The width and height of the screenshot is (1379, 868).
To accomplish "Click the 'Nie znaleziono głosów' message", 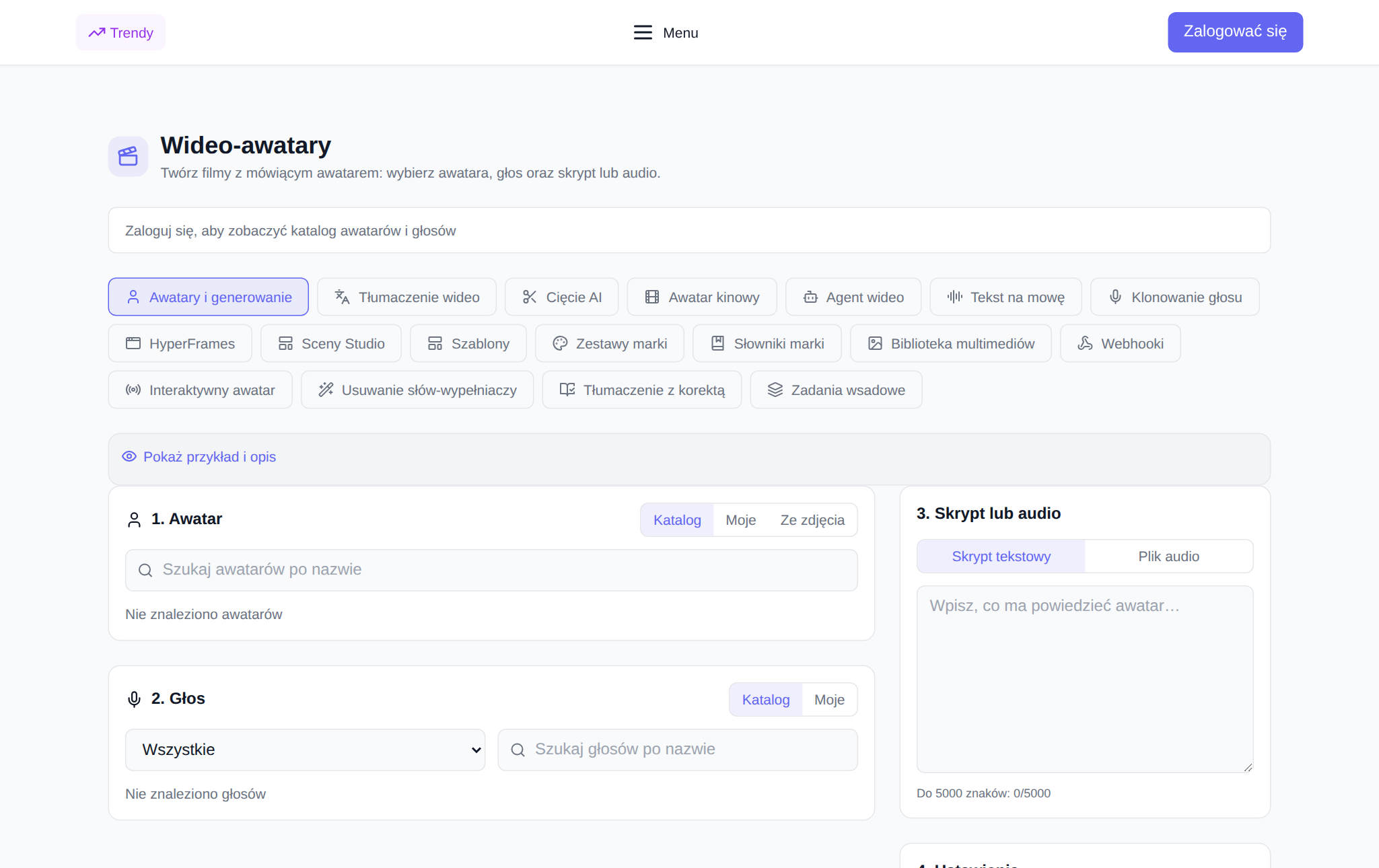I will pyautogui.click(x=196, y=793).
